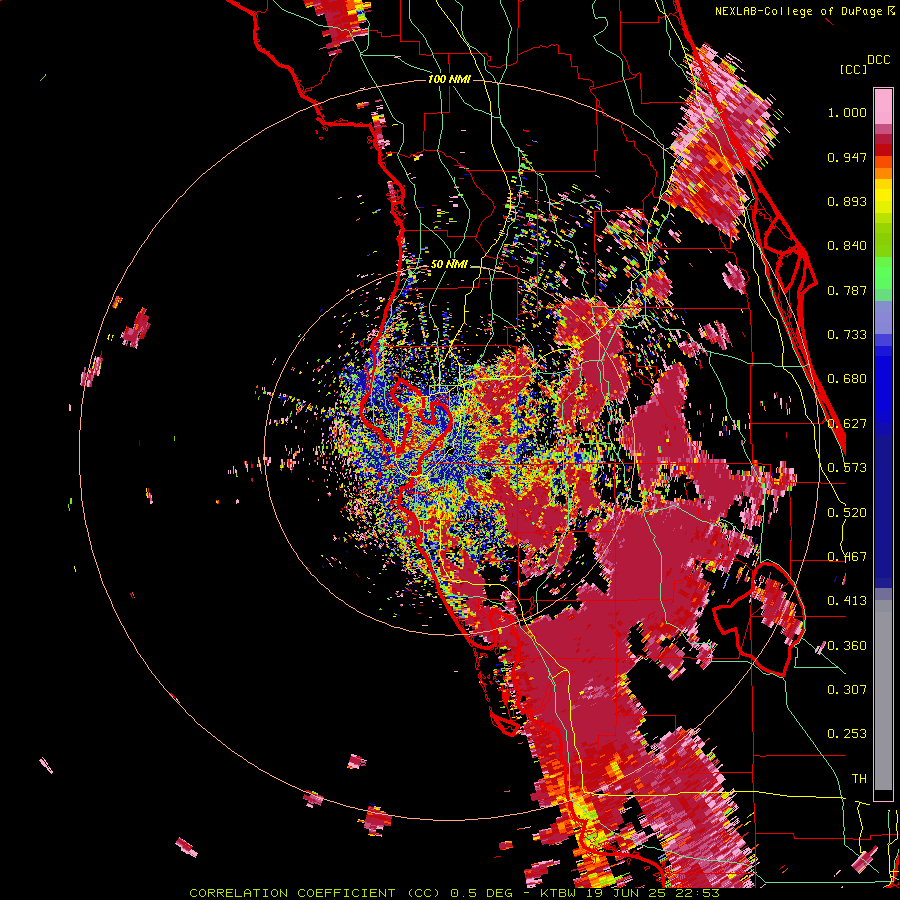Click the 100 NMI range ring label

tap(449, 79)
